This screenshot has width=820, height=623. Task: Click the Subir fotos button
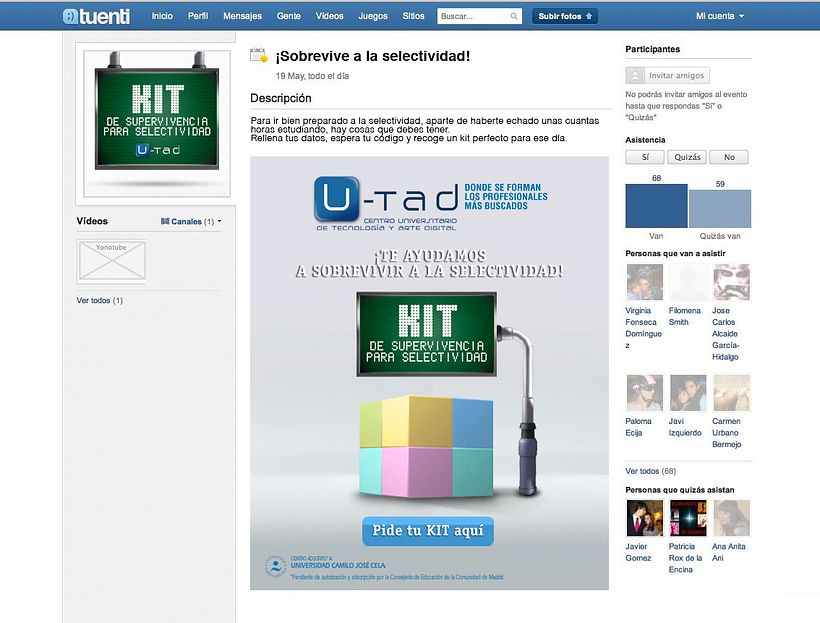click(x=565, y=16)
